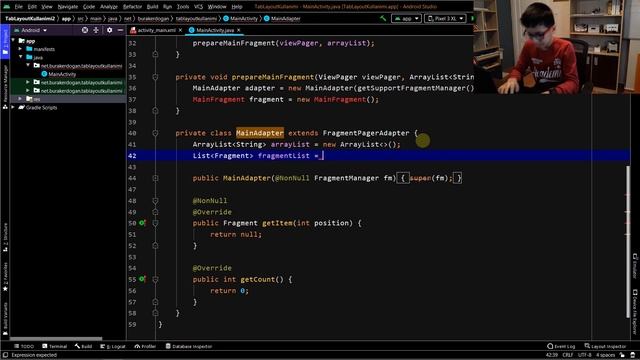Open the Event Log
The image size is (640, 360).
point(561,346)
